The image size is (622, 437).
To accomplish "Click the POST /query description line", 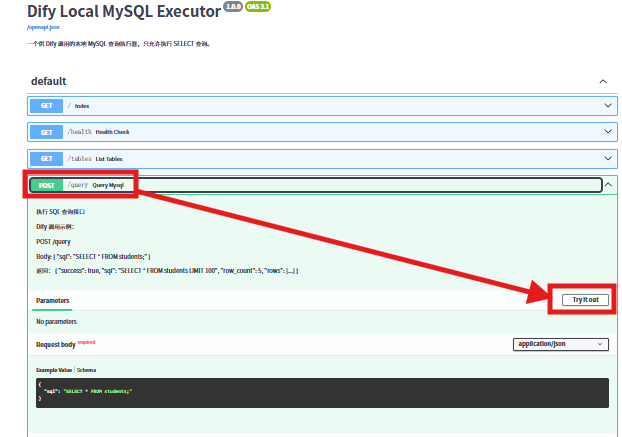I will tap(53, 242).
